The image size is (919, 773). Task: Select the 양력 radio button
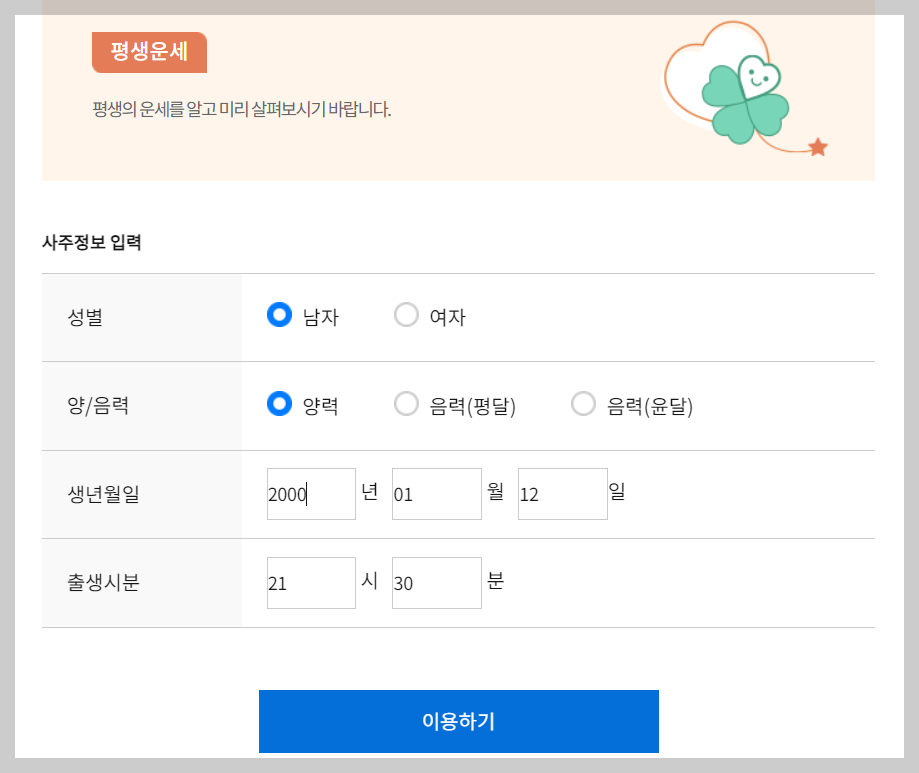click(x=279, y=403)
